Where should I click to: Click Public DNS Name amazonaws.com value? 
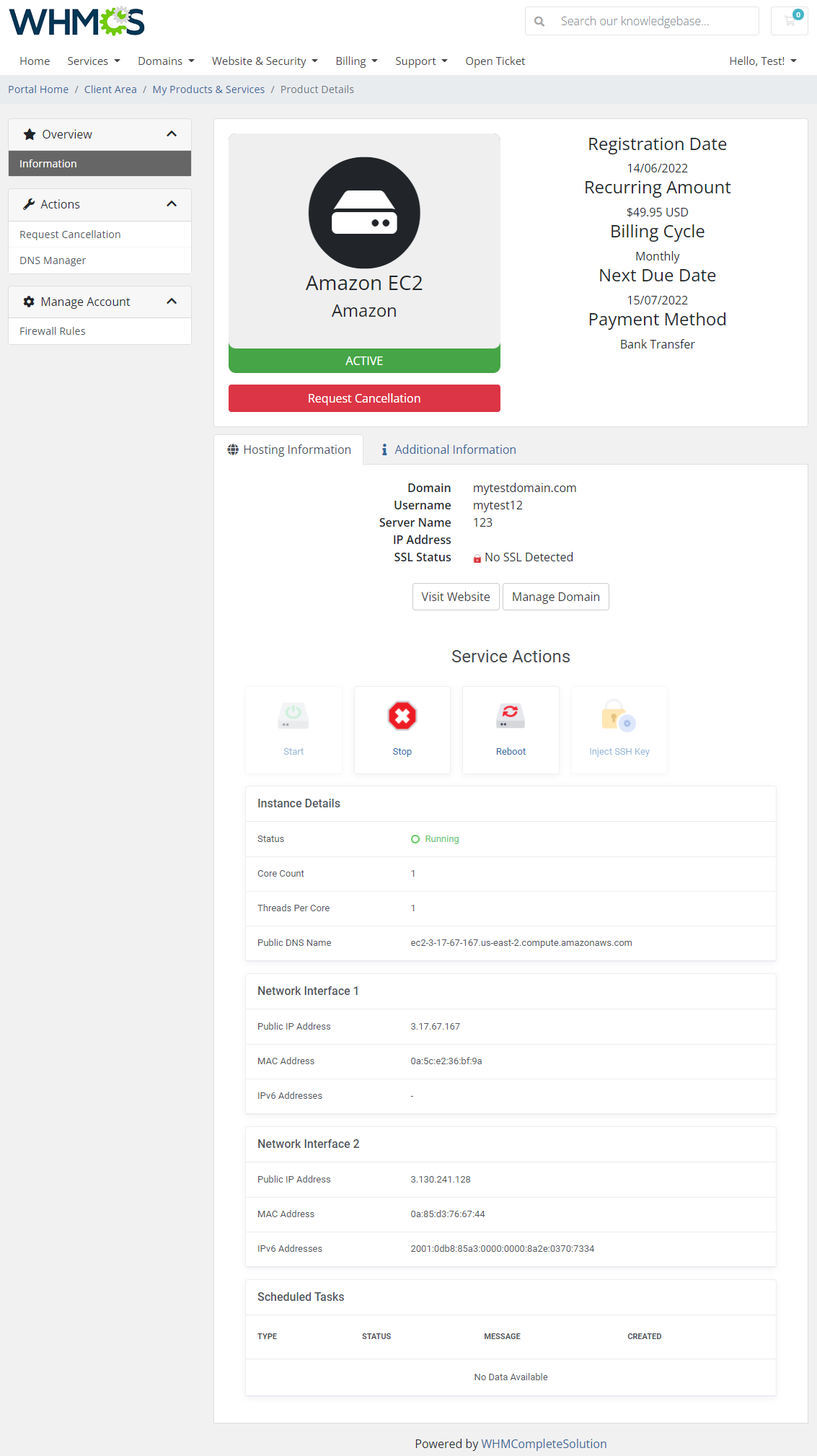[x=521, y=943]
